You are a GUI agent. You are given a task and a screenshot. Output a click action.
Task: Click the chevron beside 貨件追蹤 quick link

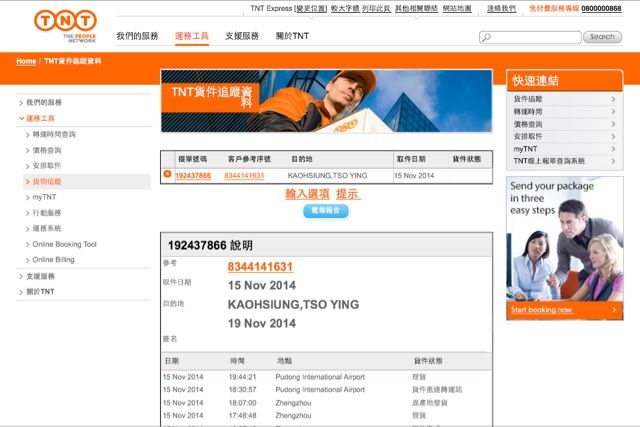point(613,99)
